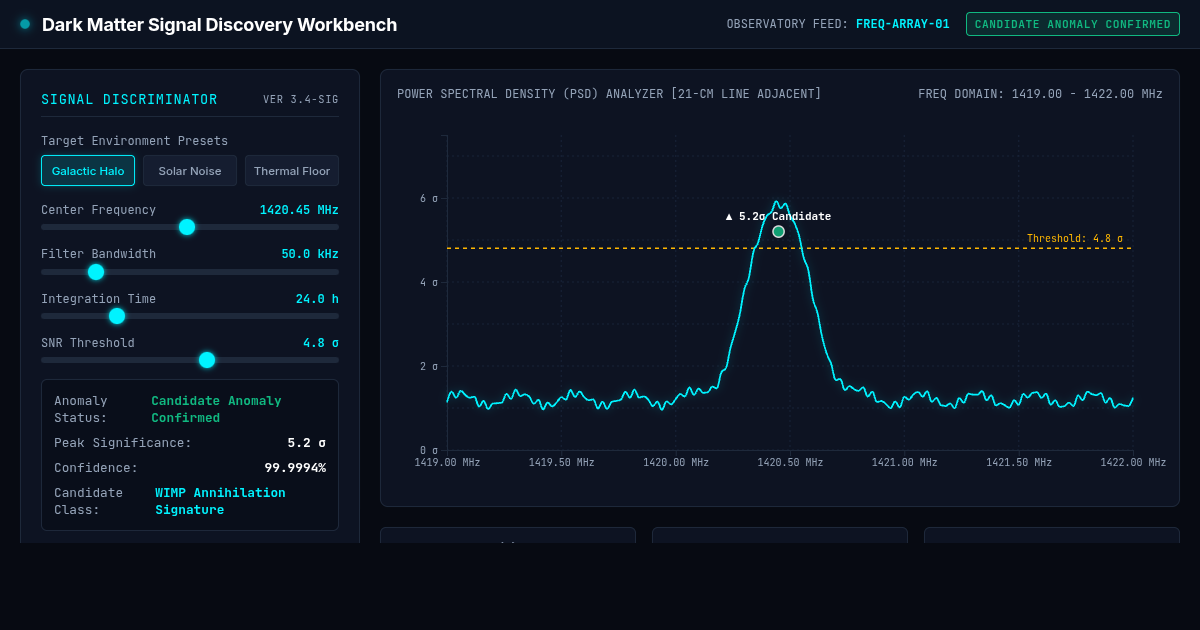The image size is (1200, 630).
Task: Click the Threshold: 4.8 σ chart label
Action: (1075, 239)
